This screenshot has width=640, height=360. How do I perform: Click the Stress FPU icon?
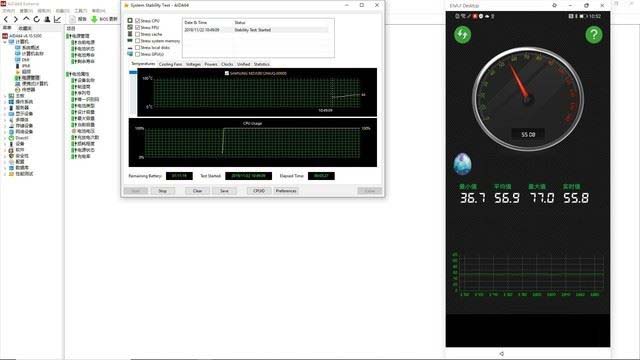coord(130,27)
